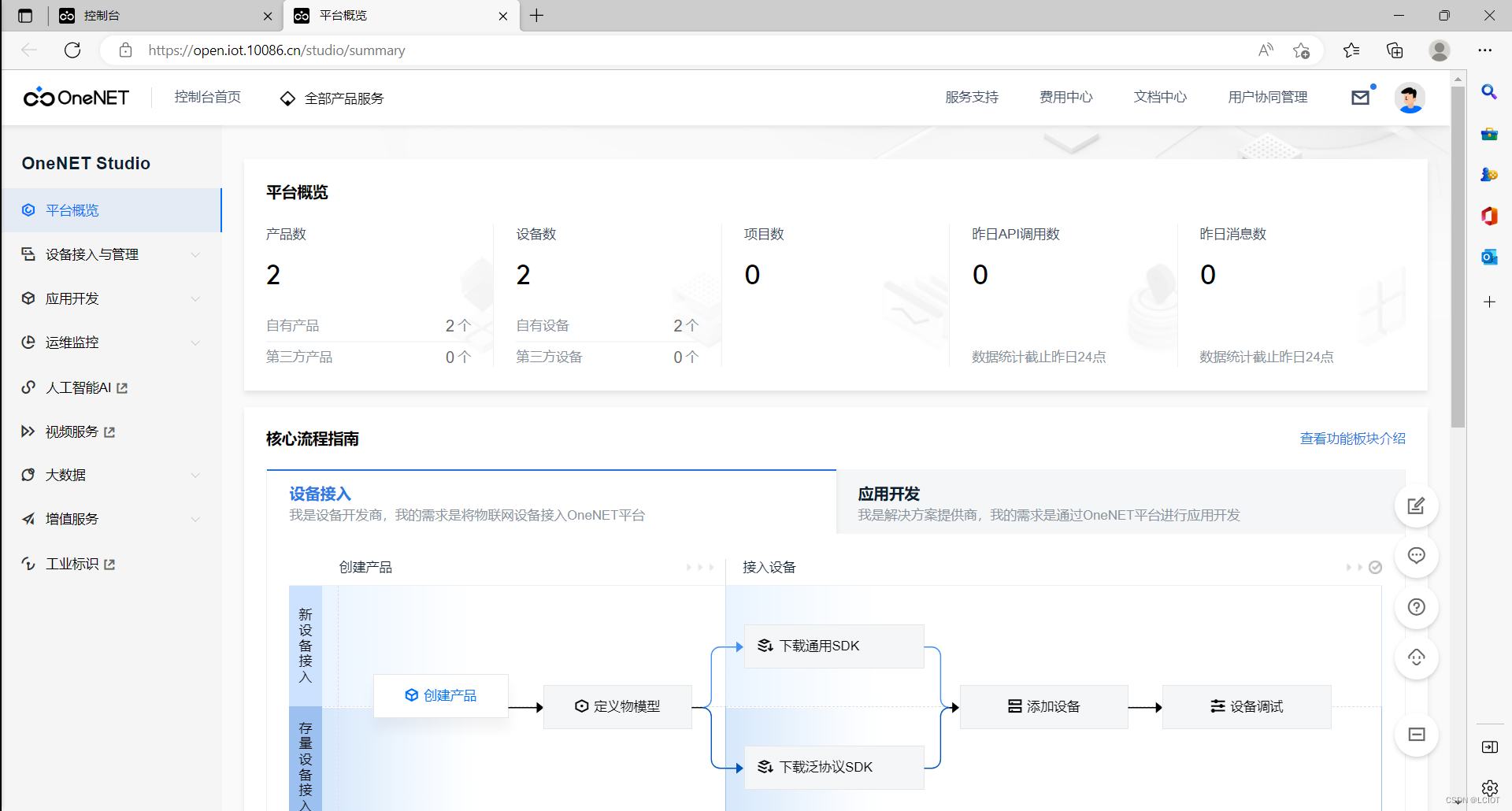Click the Edge sidebar search icon

pyautogui.click(x=1489, y=92)
